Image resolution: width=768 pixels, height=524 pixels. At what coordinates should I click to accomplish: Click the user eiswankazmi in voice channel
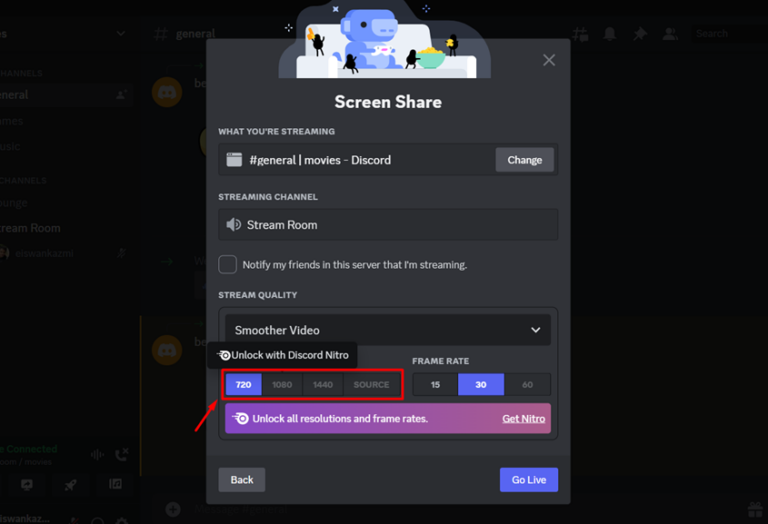tap(44, 253)
